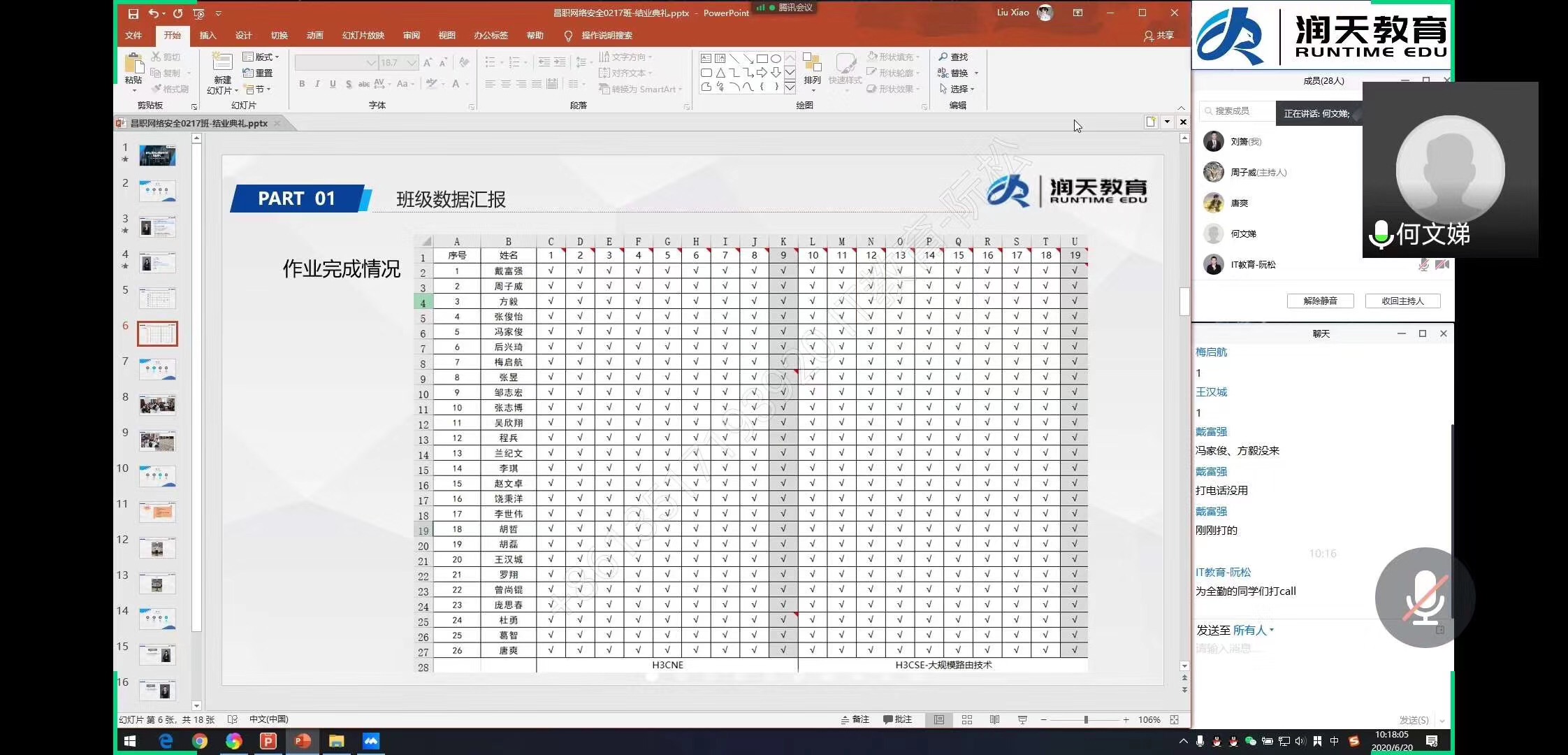Click the Save icon in quick access toolbar
This screenshot has height=755, width=1568.
[133, 13]
